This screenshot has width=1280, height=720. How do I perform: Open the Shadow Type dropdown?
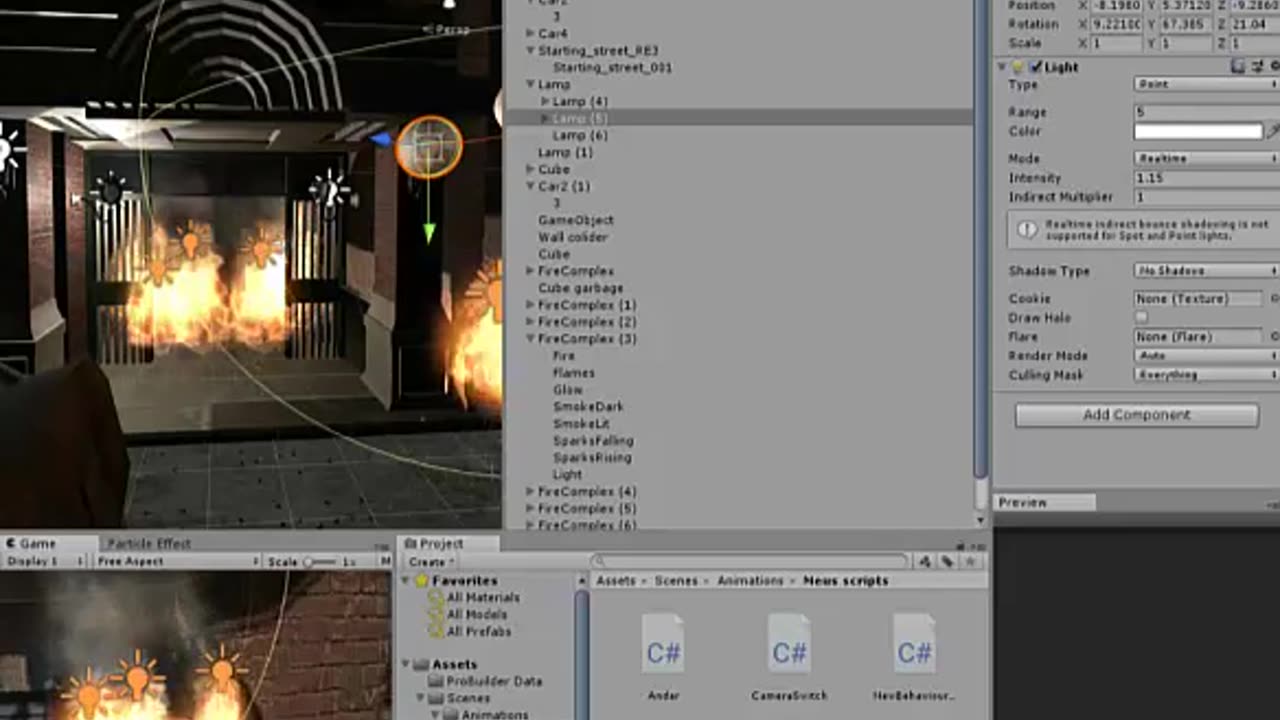tap(1207, 271)
